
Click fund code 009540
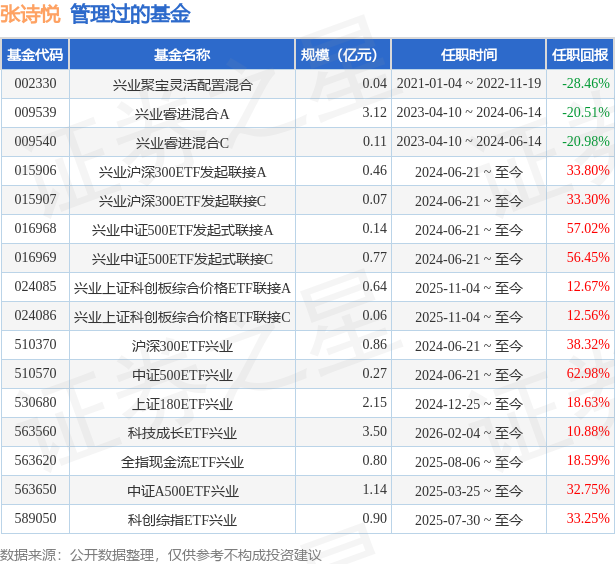point(35,142)
